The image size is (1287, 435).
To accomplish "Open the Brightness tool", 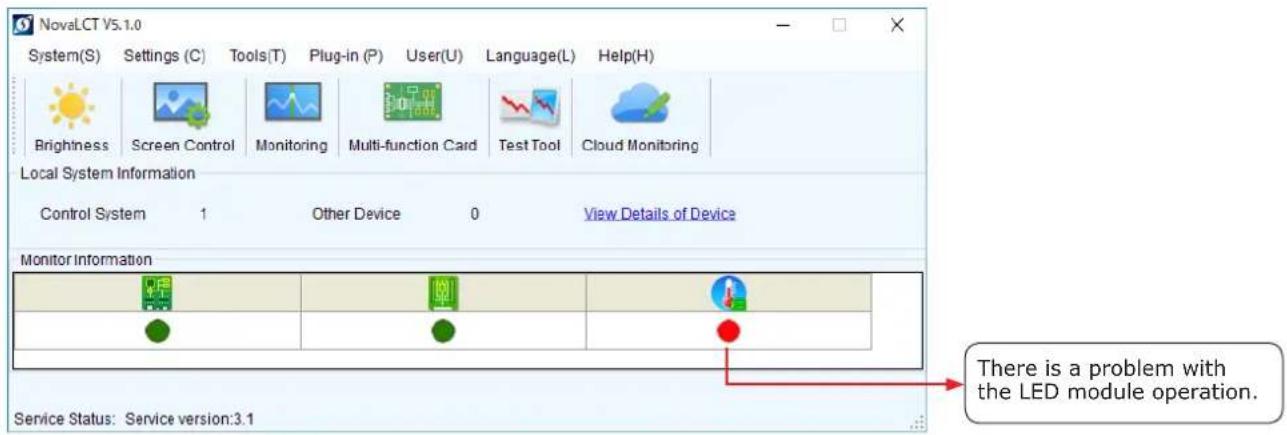I will click(x=71, y=118).
